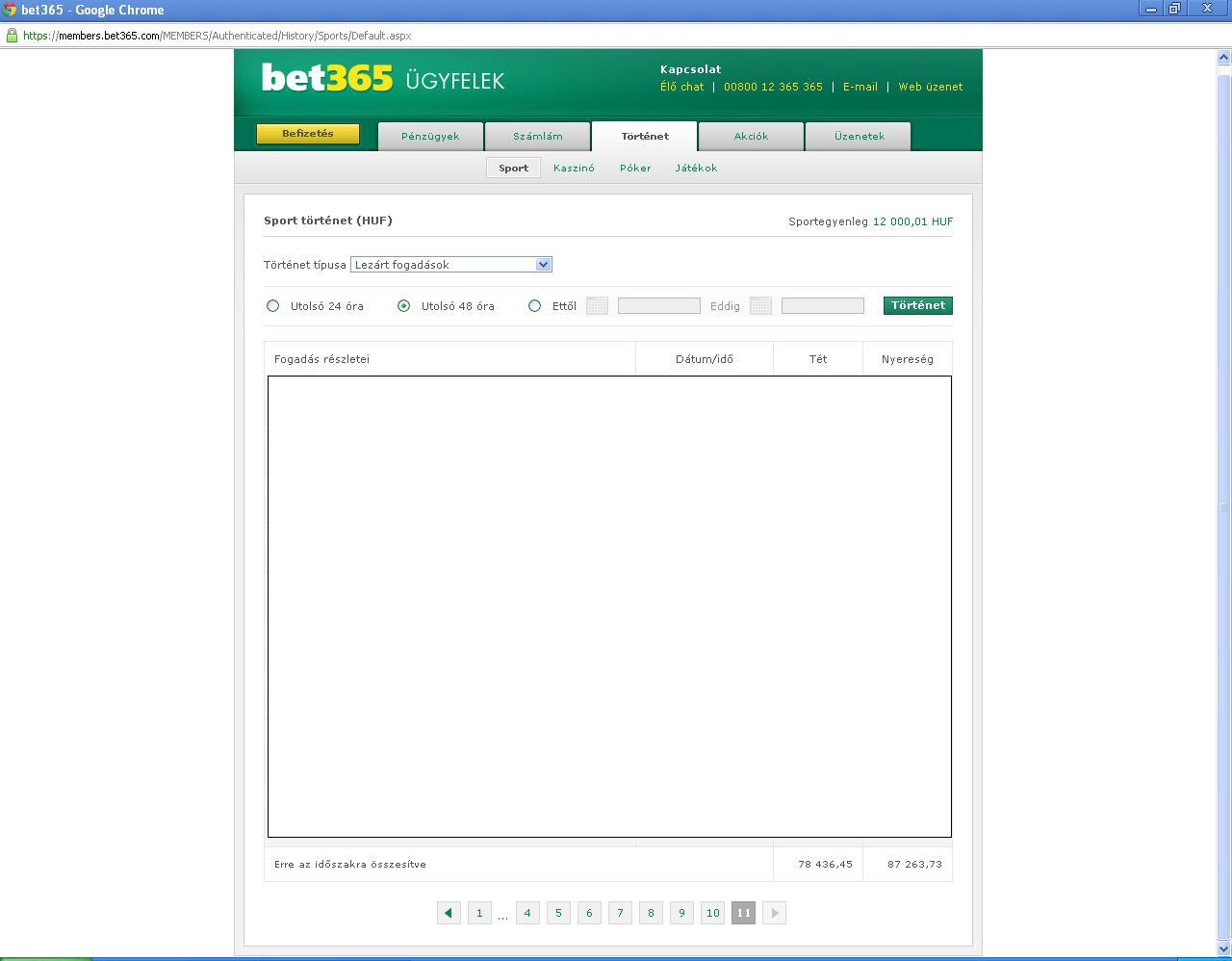Open the Ettől calendar icon

click(597, 305)
